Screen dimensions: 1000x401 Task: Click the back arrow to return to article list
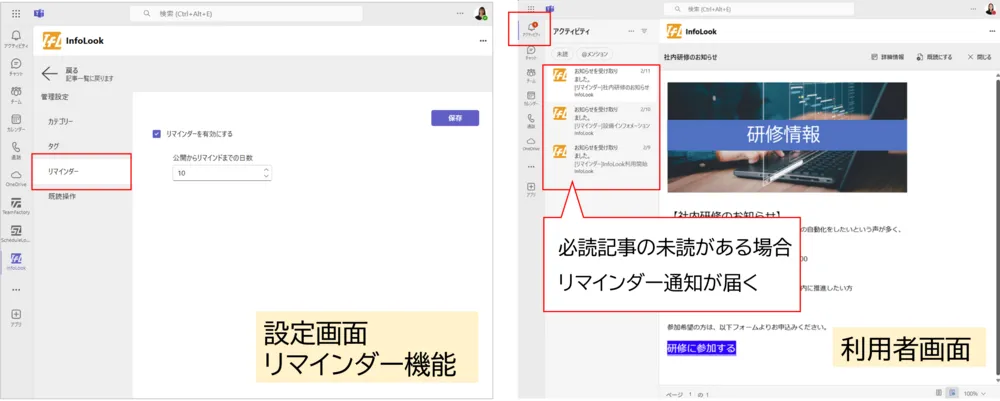tap(49, 73)
